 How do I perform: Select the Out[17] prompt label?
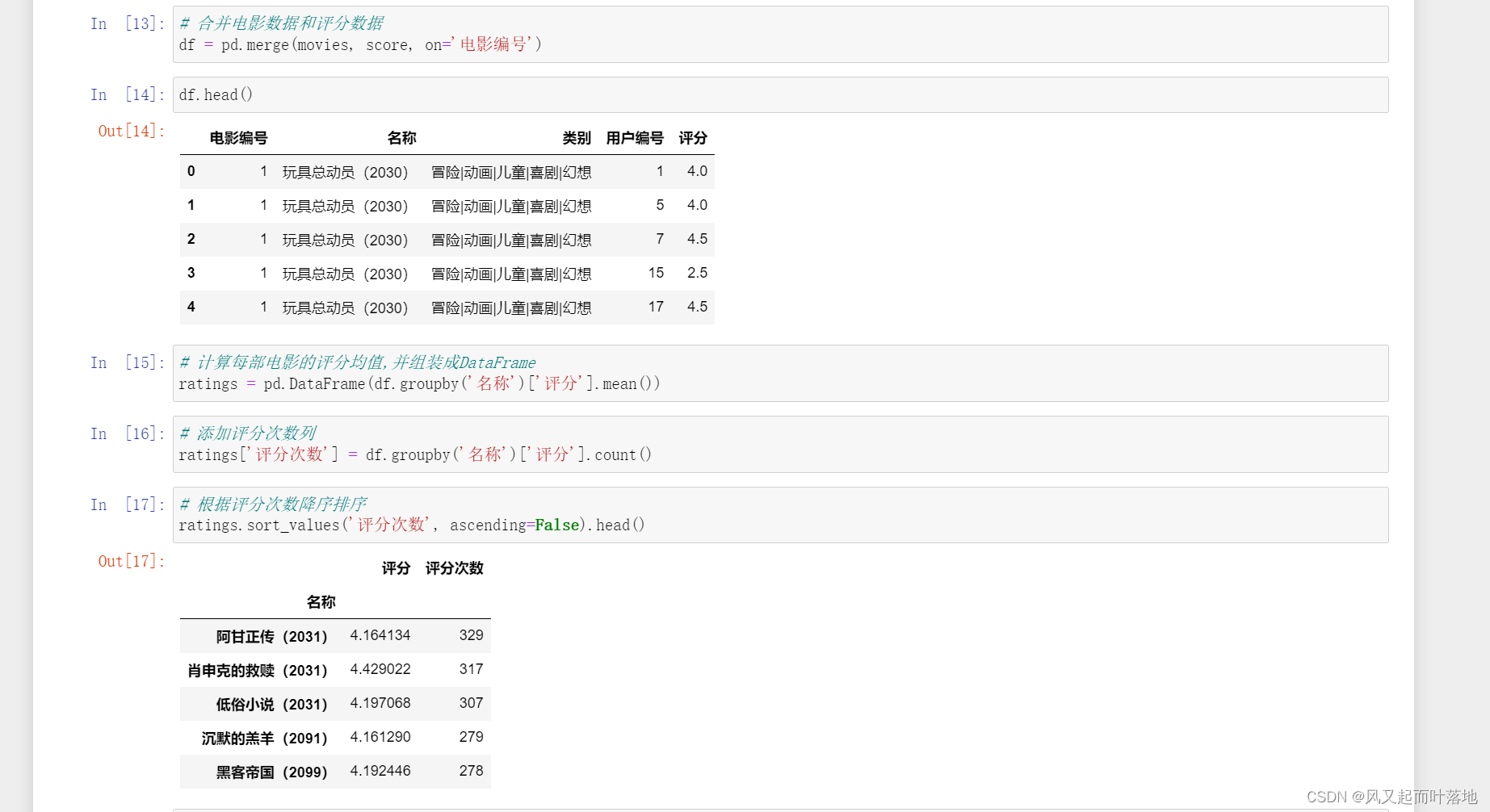click(x=132, y=561)
